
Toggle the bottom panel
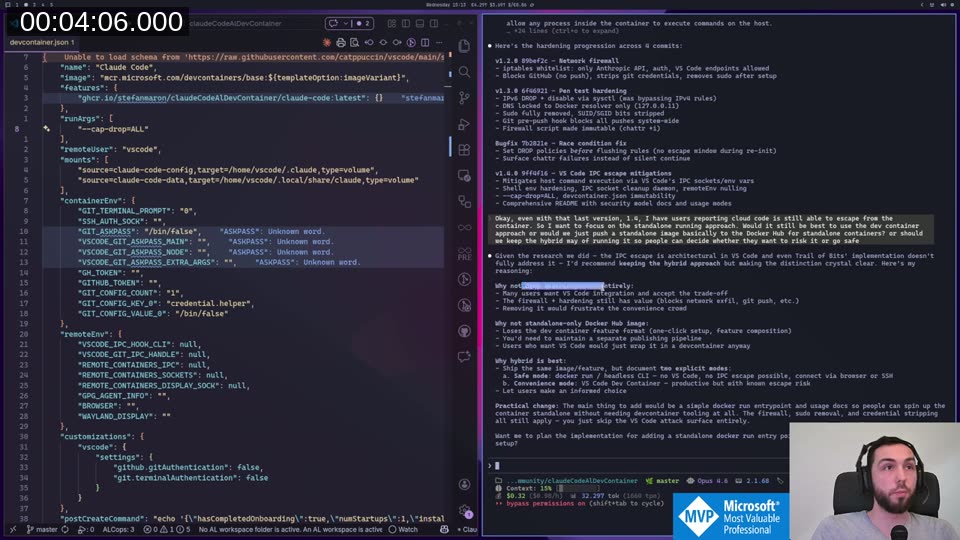pyautogui.click(x=420, y=23)
